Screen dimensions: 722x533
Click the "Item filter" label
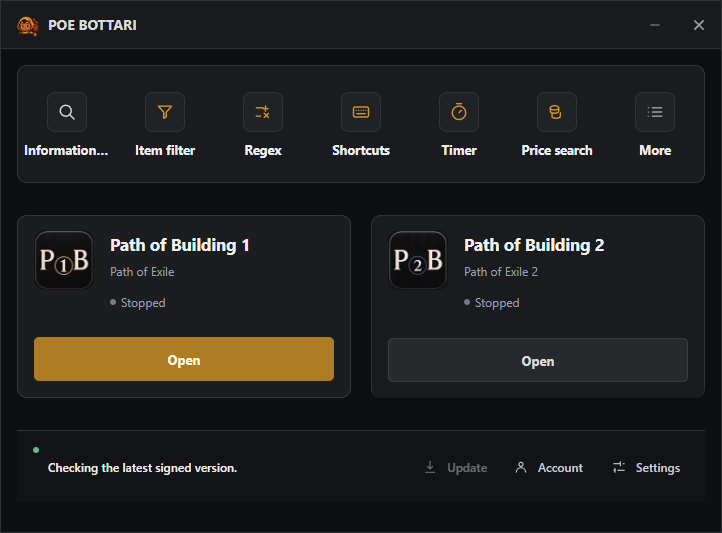pos(165,151)
